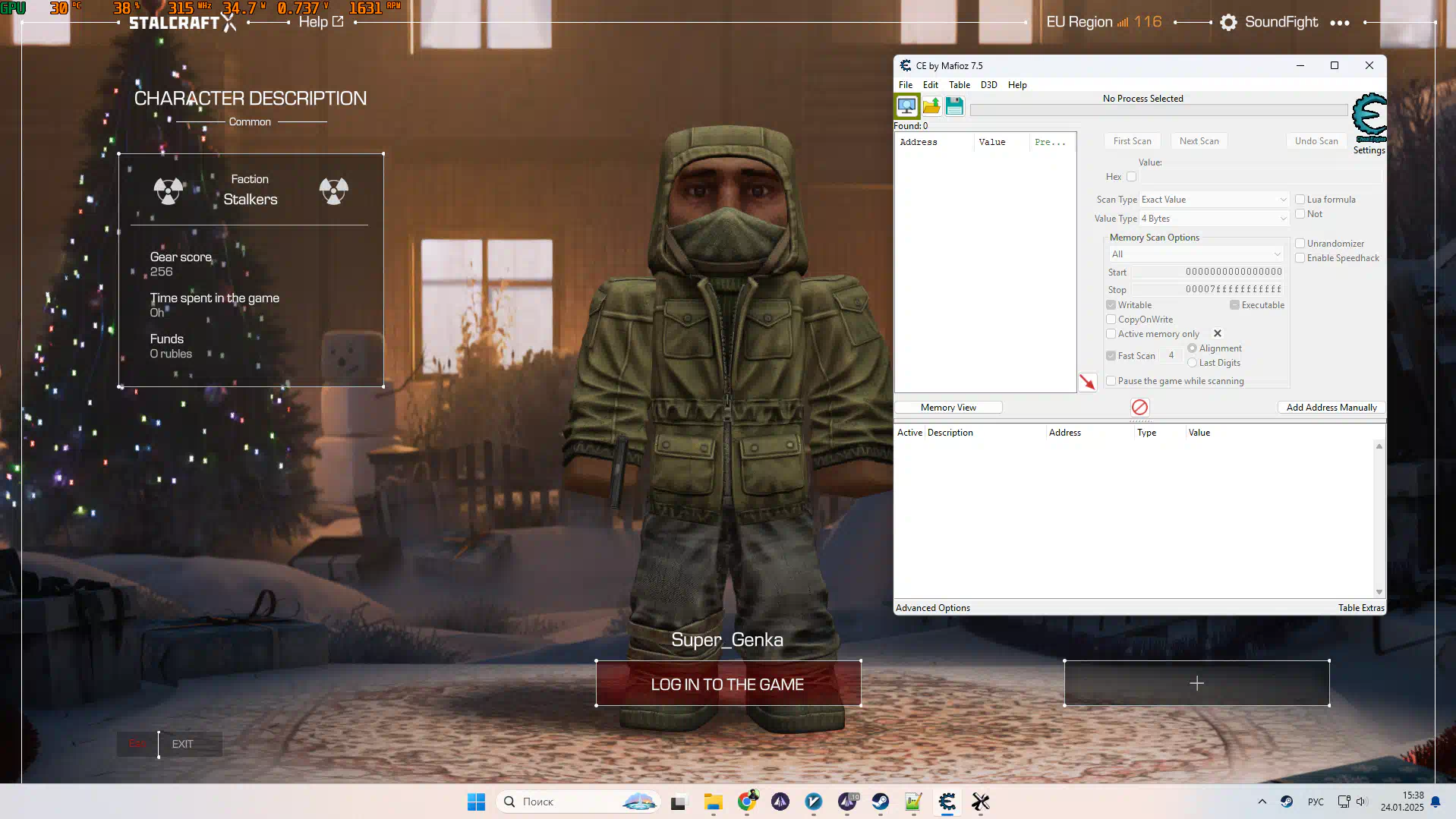
Task: Click the red arrow copy-to-address-list icon
Action: (1088, 382)
